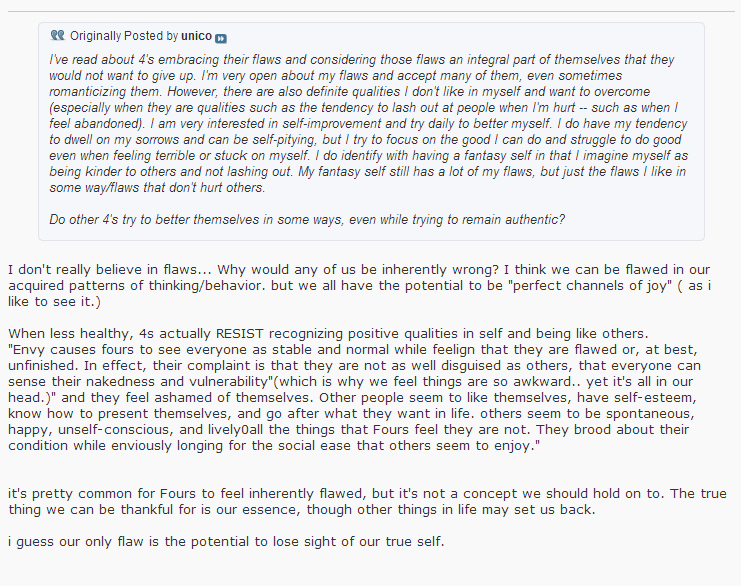Click the sentence "I don't really believe in flaws"
Screen dimensions: 741x586
point(110,270)
